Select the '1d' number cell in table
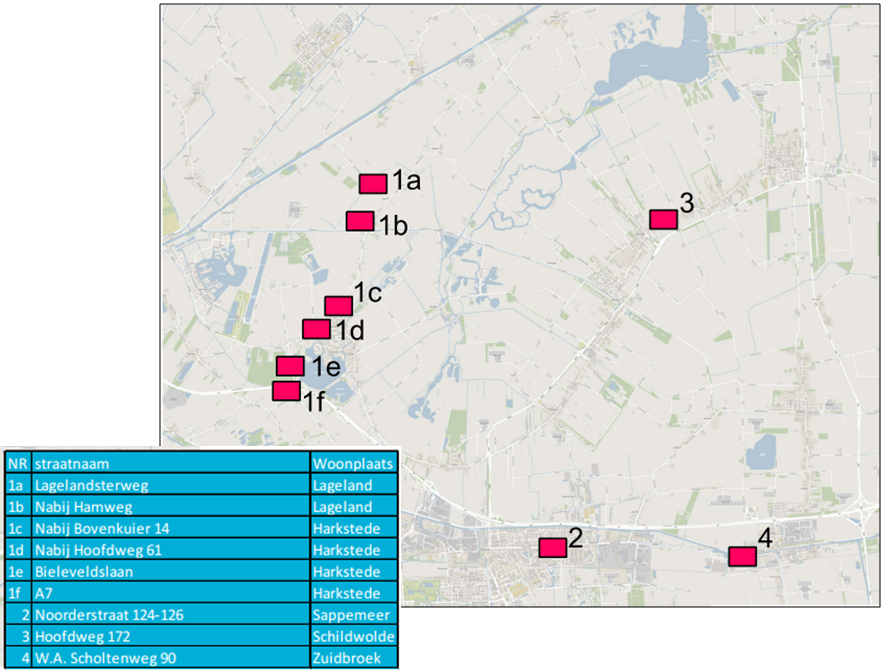 [x=18, y=550]
